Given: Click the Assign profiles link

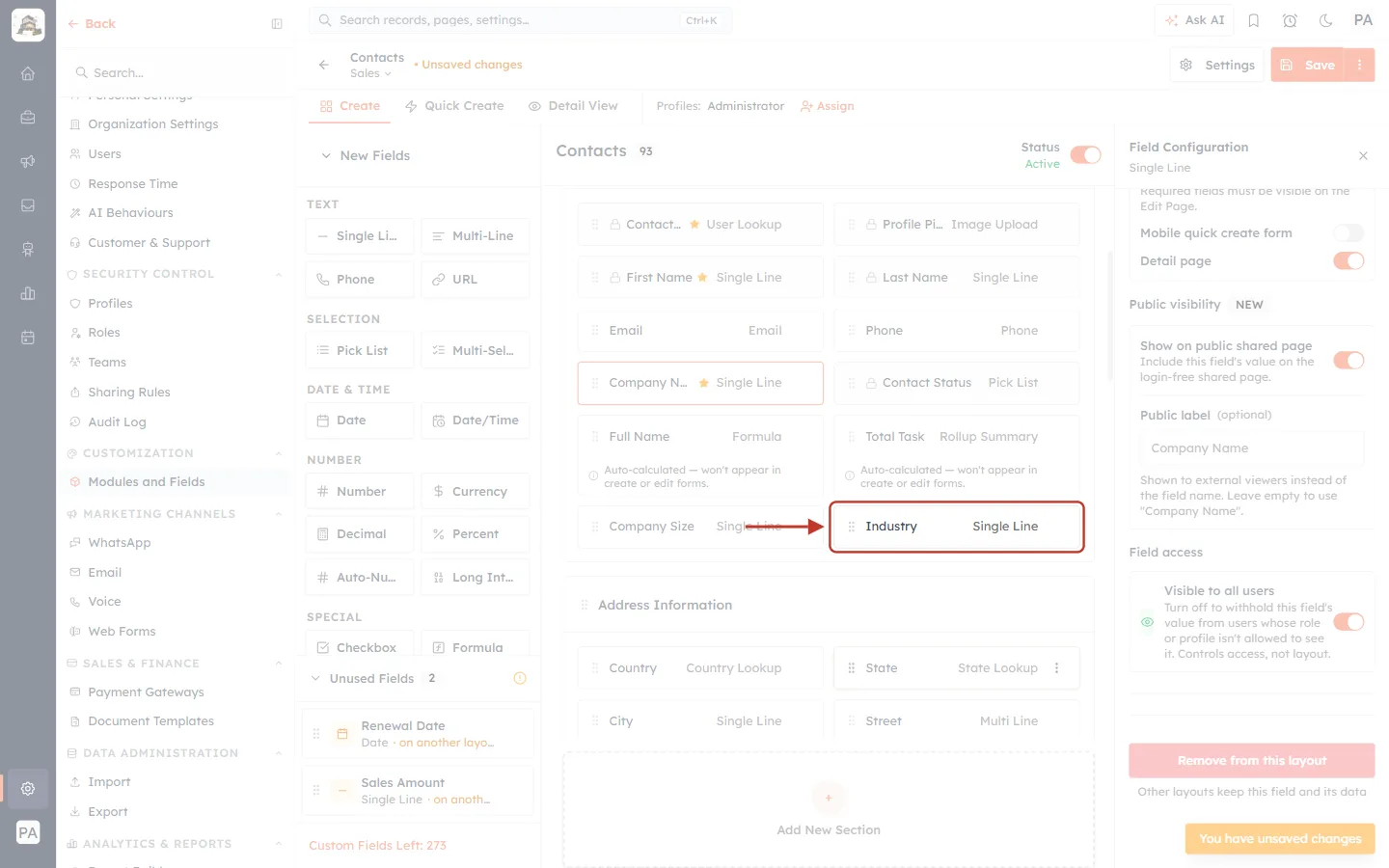Looking at the screenshot, I should point(828,106).
